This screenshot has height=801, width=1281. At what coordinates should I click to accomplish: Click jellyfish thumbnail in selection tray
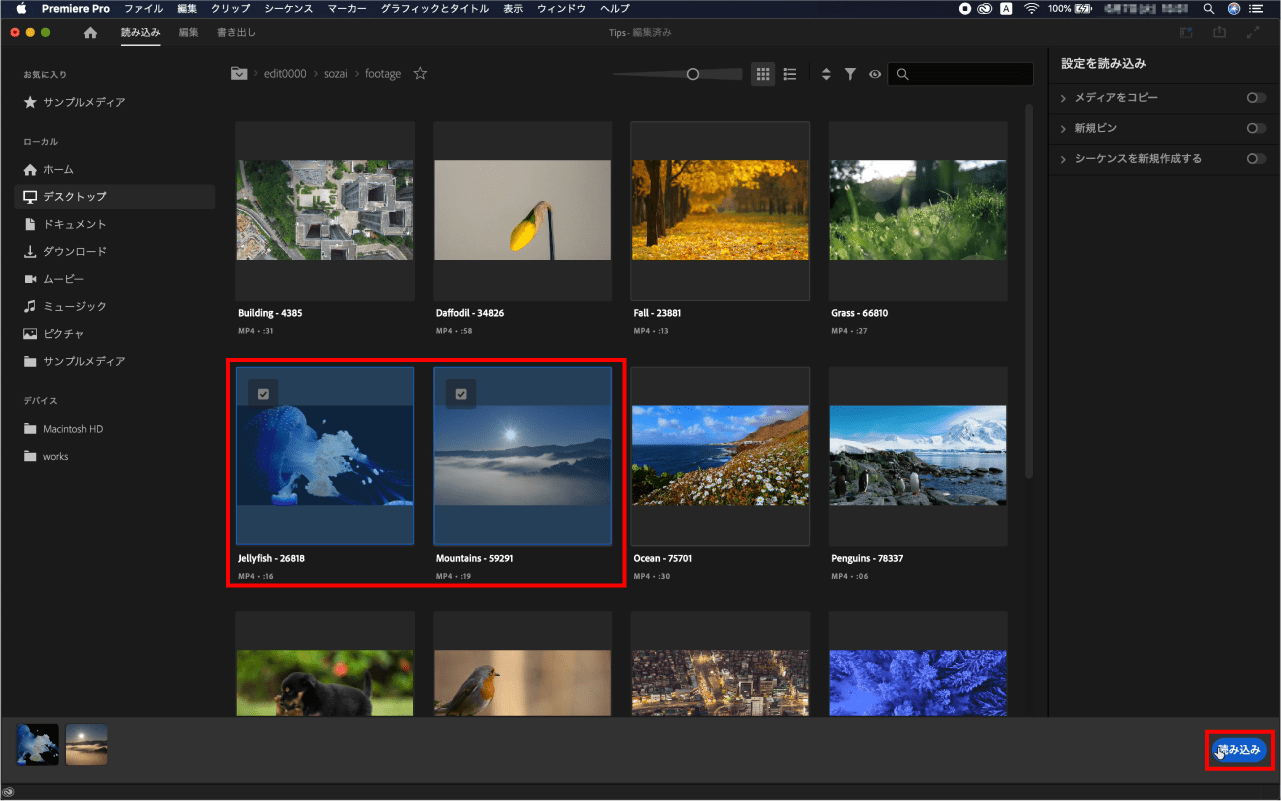coord(38,745)
